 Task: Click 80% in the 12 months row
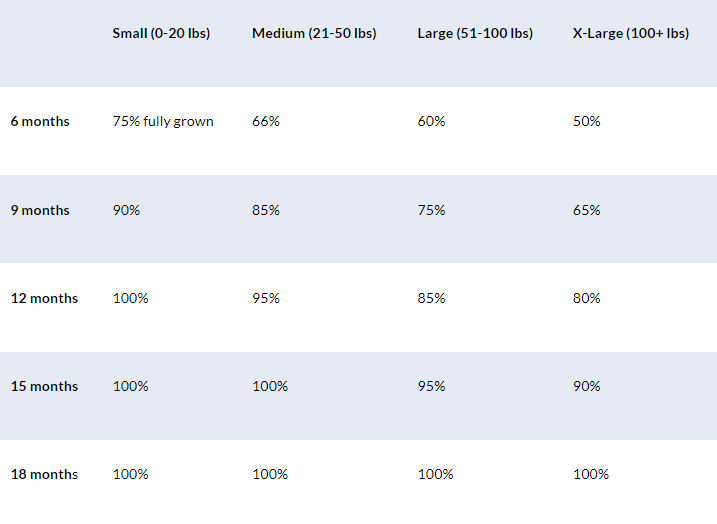coord(587,299)
